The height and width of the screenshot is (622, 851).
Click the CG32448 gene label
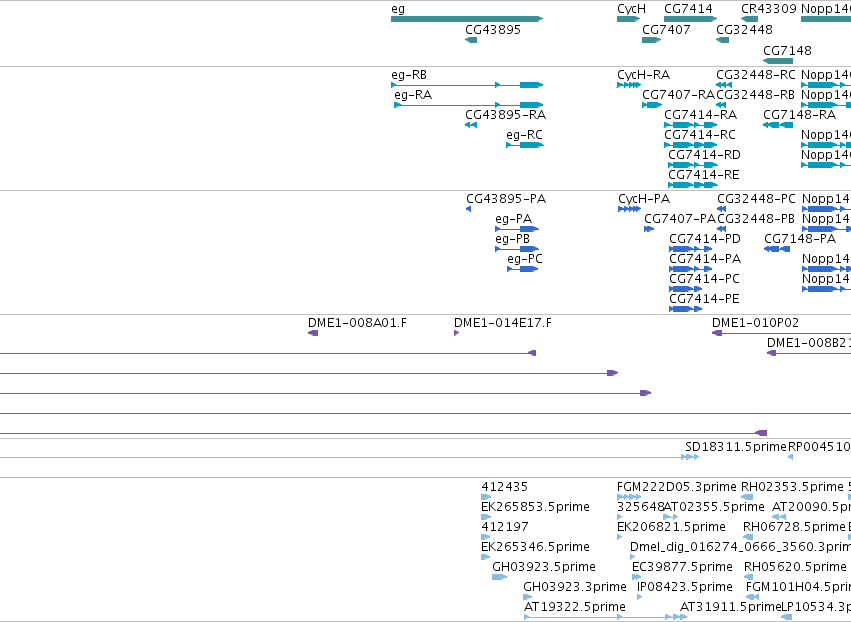pyautogui.click(x=744, y=29)
